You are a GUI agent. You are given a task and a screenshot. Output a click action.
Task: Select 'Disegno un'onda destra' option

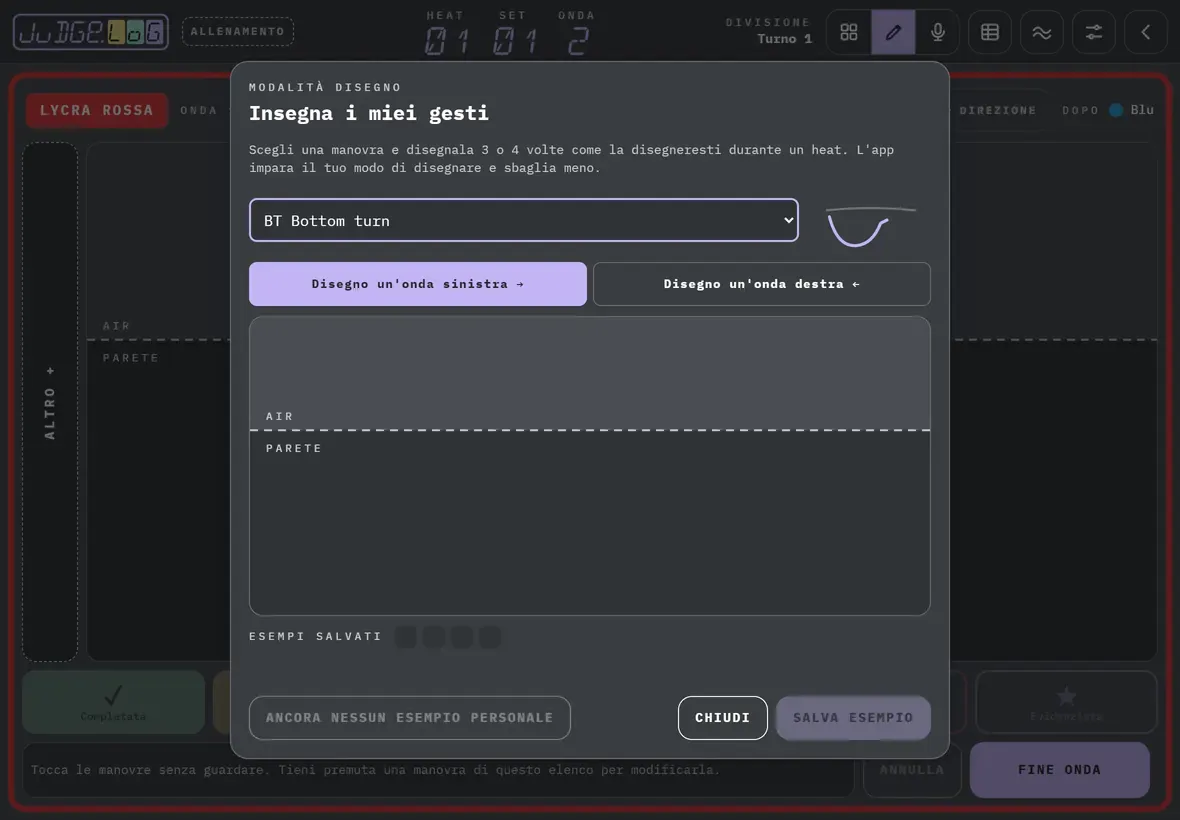click(762, 284)
